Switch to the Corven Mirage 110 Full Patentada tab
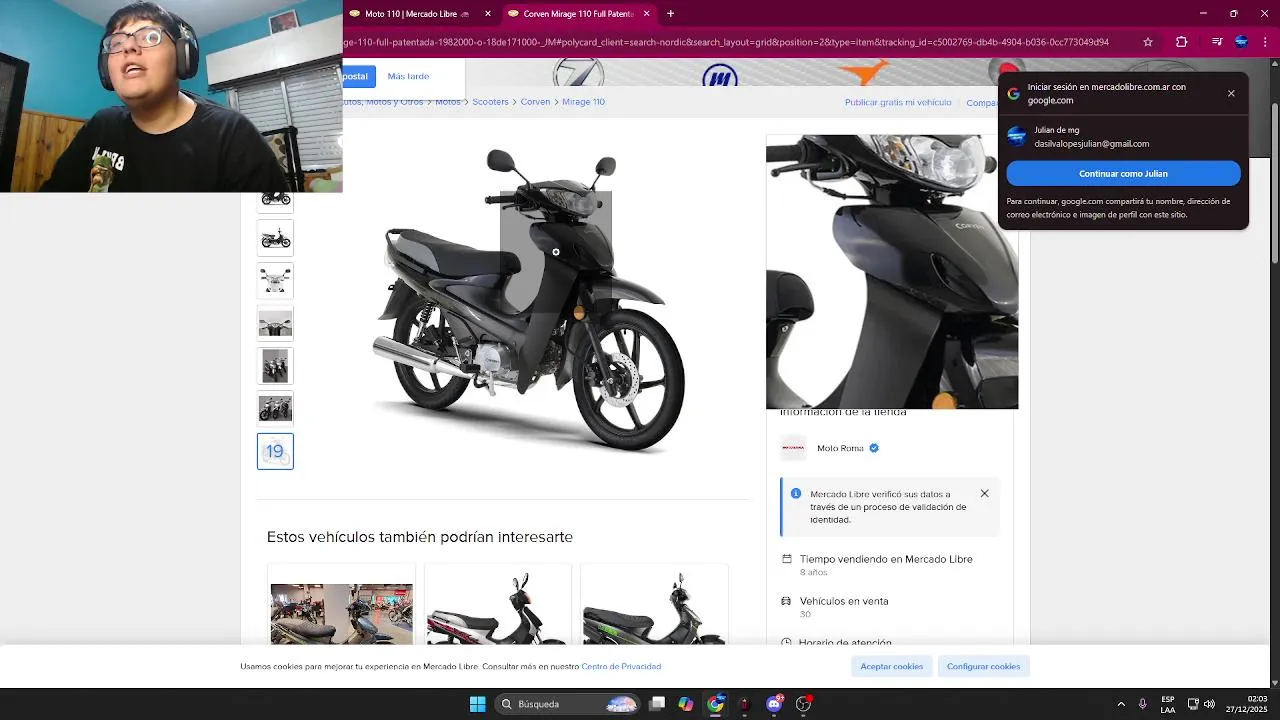1280x720 pixels. click(578, 14)
